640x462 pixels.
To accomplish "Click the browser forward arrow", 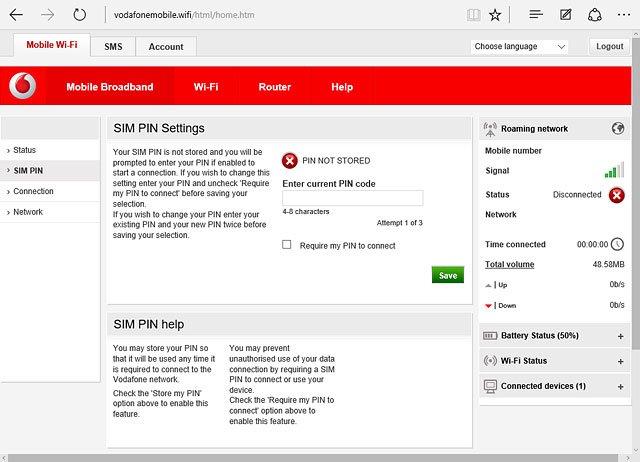I will click(x=48, y=15).
